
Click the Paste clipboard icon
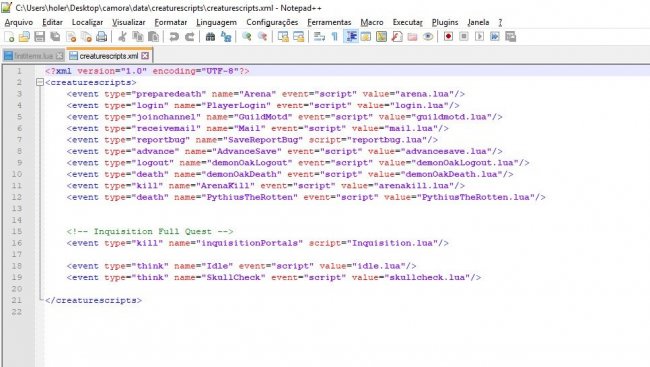(153, 37)
